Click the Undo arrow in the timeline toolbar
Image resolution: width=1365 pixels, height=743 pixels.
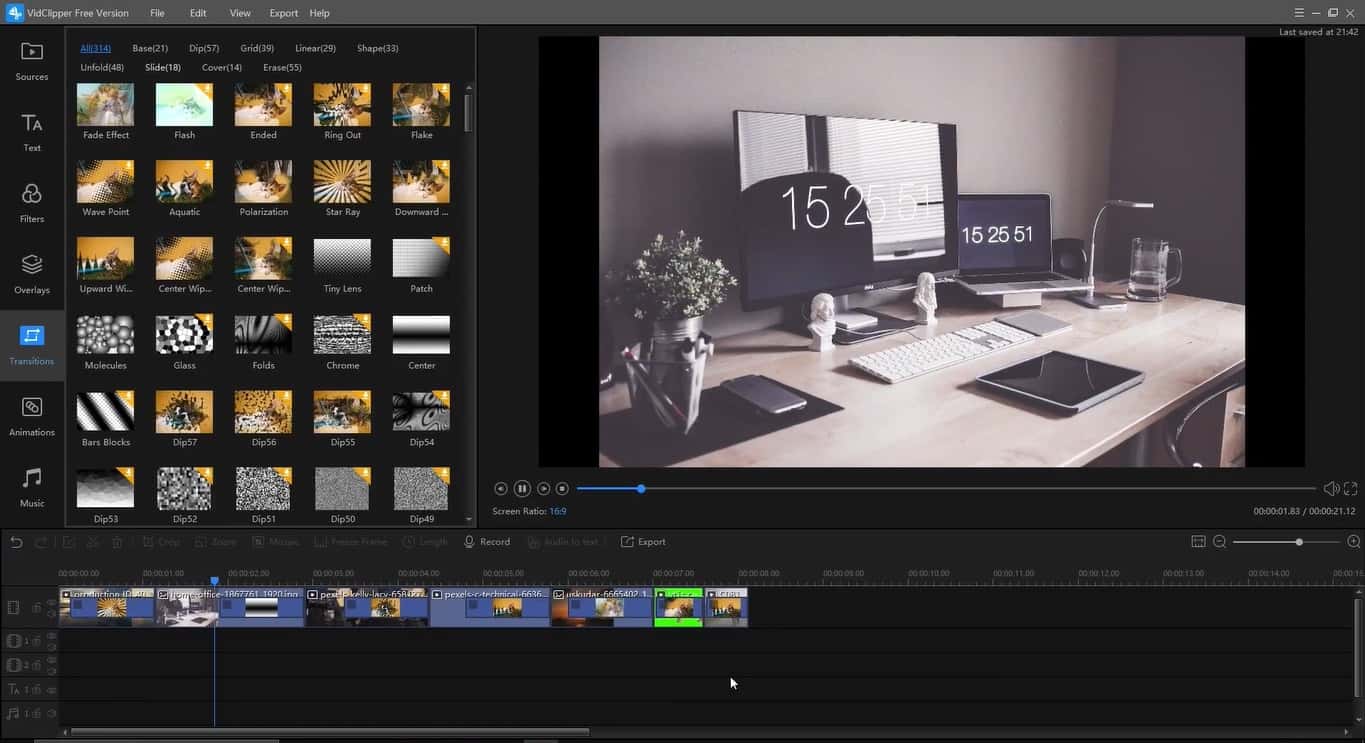tap(16, 542)
